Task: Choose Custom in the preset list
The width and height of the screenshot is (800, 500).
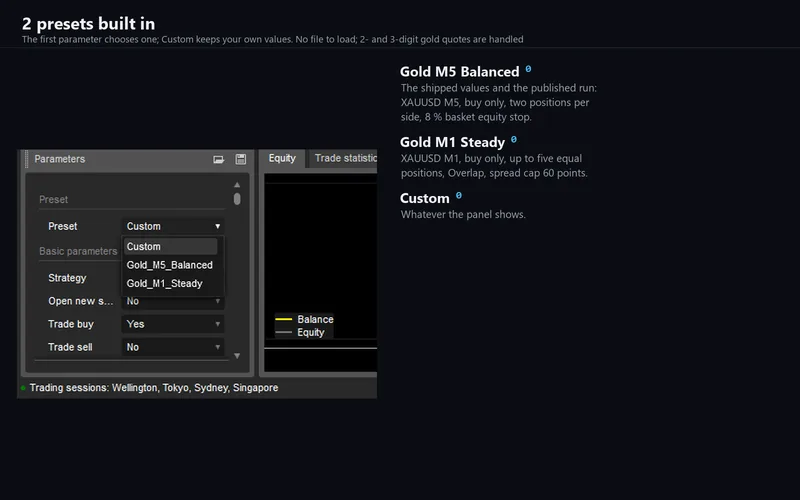Action: pyautogui.click(x=170, y=246)
